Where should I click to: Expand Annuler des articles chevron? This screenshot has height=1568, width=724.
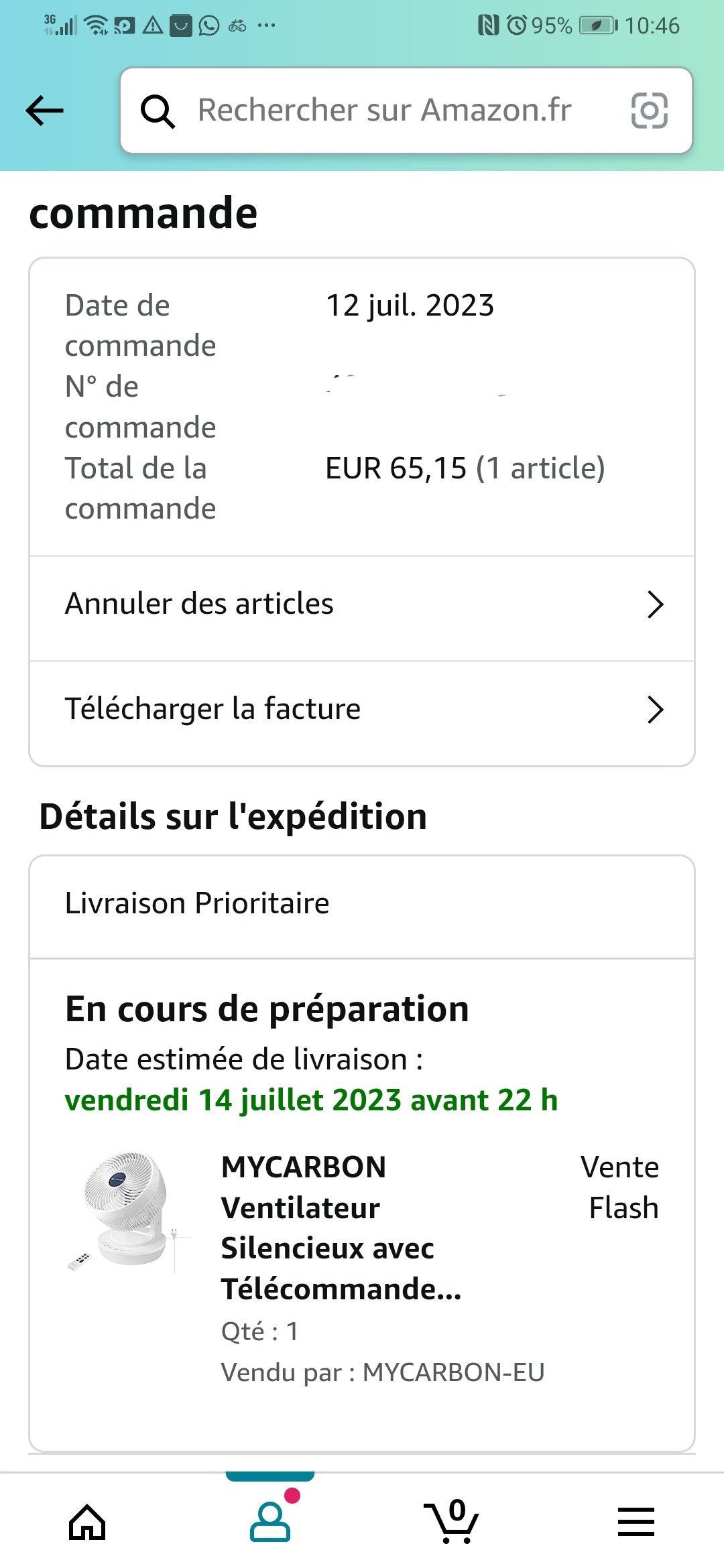pos(655,604)
